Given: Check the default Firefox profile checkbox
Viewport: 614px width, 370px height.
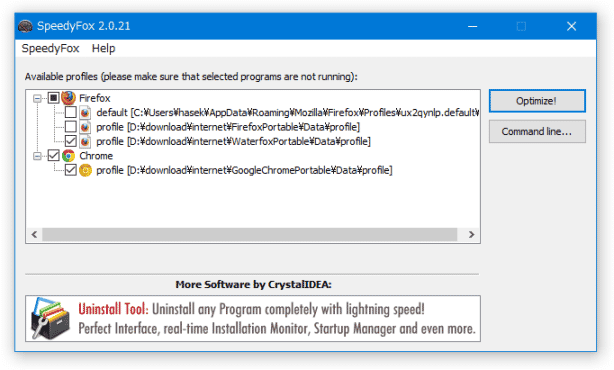Looking at the screenshot, I should click(x=70, y=112).
